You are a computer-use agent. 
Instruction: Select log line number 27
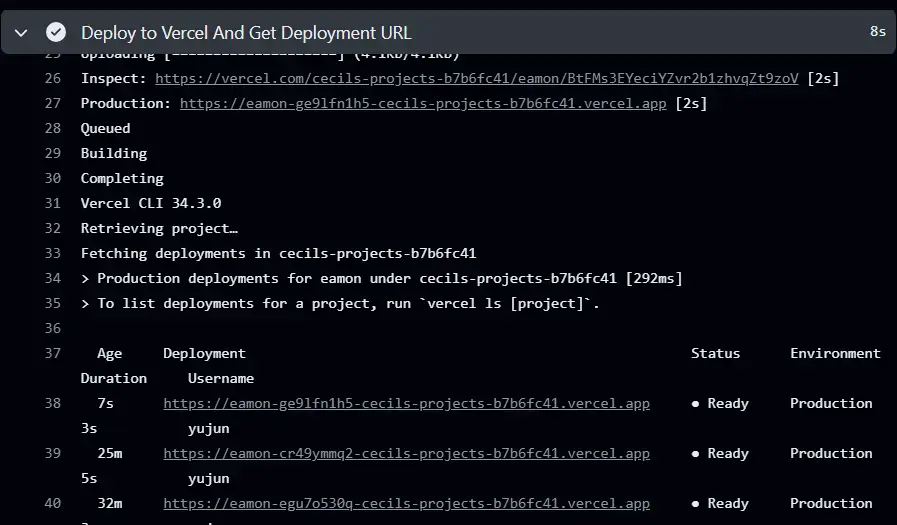[53, 103]
